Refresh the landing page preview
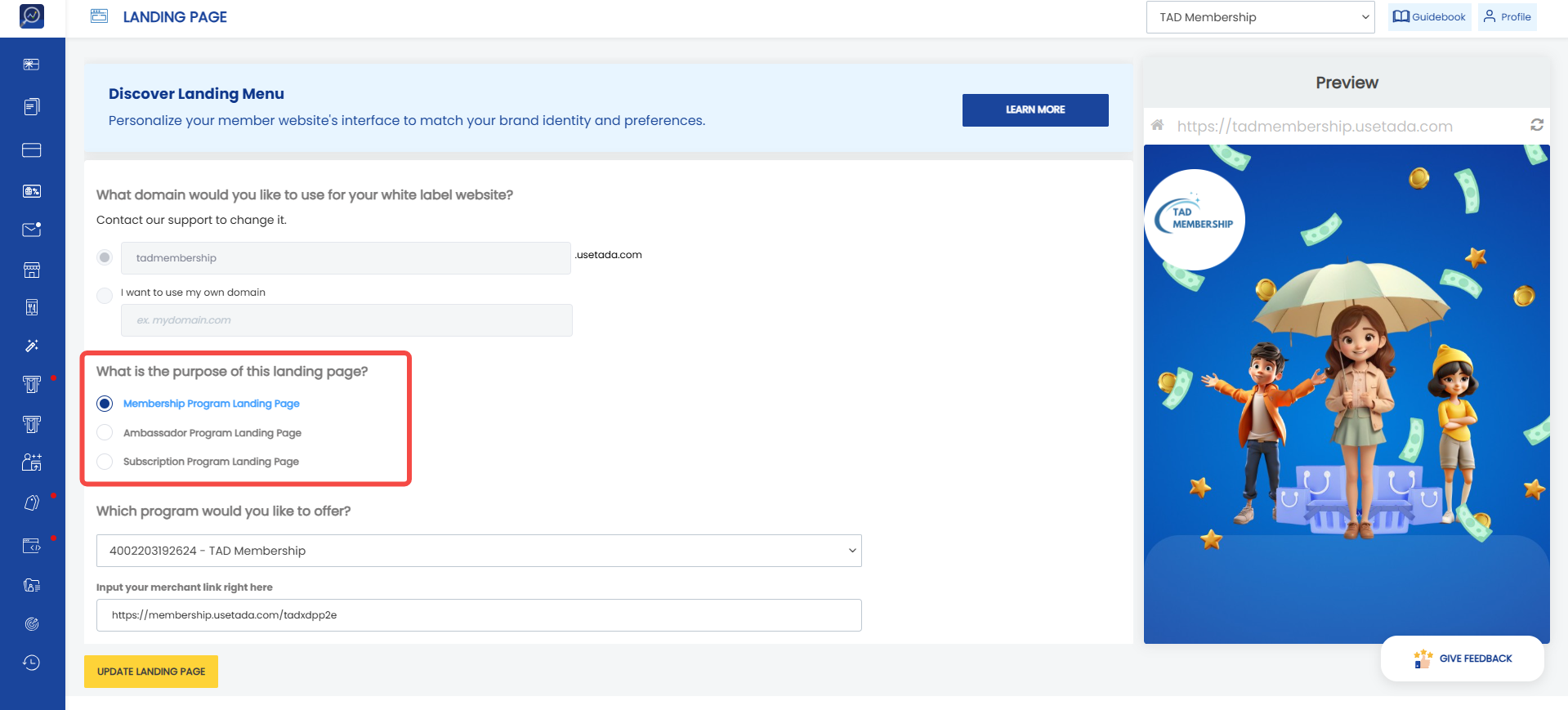1568x710 pixels. 1537,125
